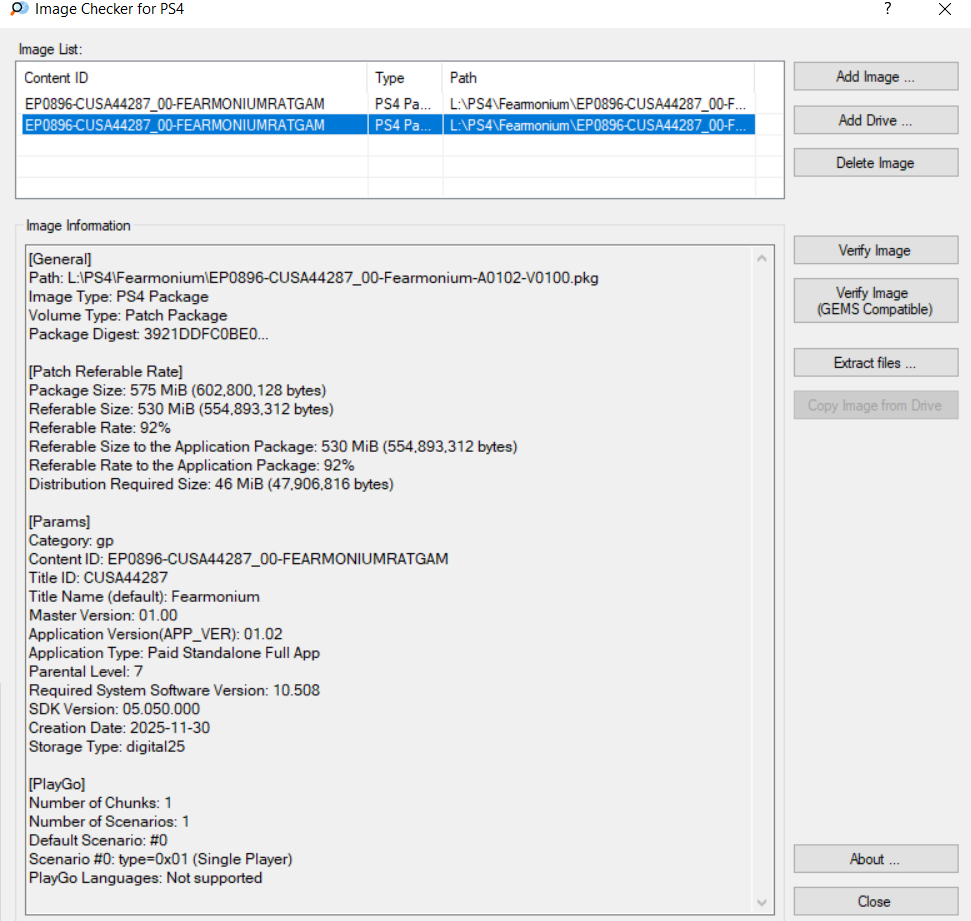Click the path cell of the first image row
Viewport: 971px width, 921px height.
point(598,103)
